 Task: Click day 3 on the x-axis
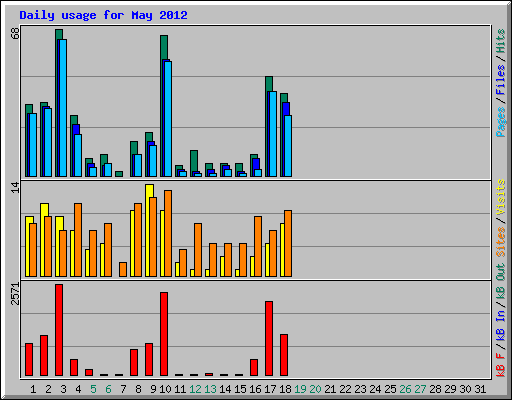click(x=63, y=389)
